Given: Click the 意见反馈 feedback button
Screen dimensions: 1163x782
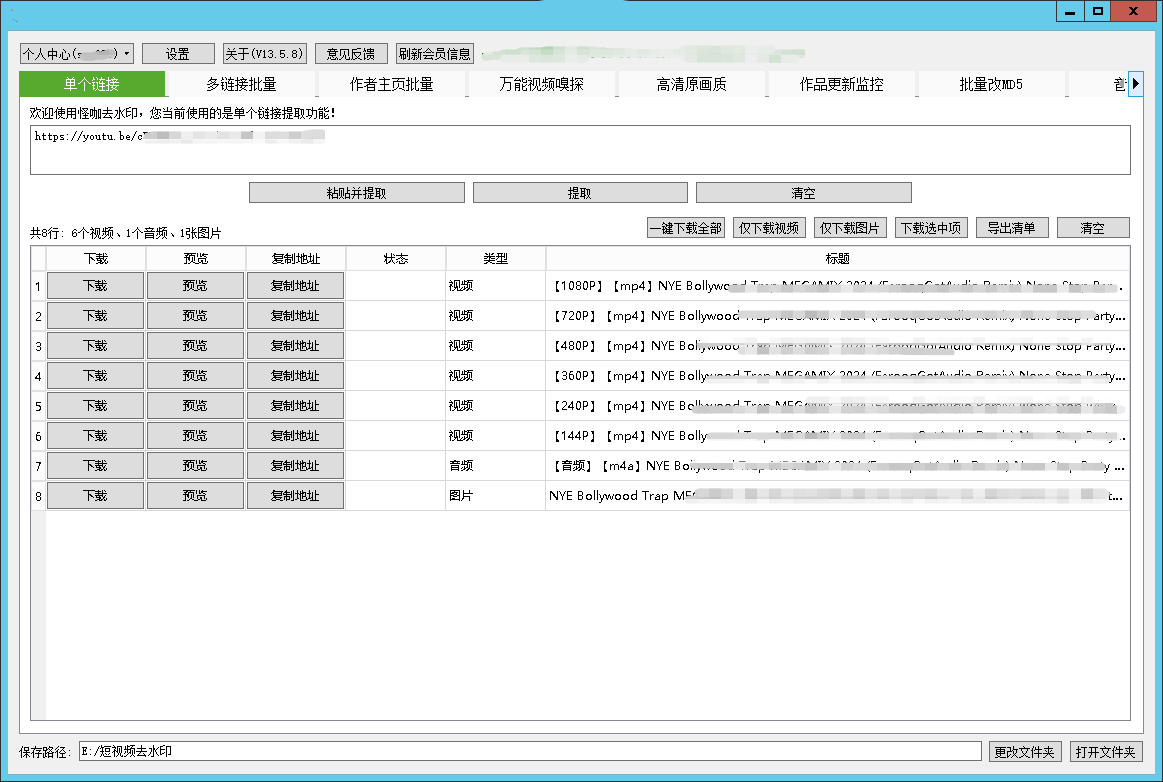Looking at the screenshot, I should coord(351,53).
